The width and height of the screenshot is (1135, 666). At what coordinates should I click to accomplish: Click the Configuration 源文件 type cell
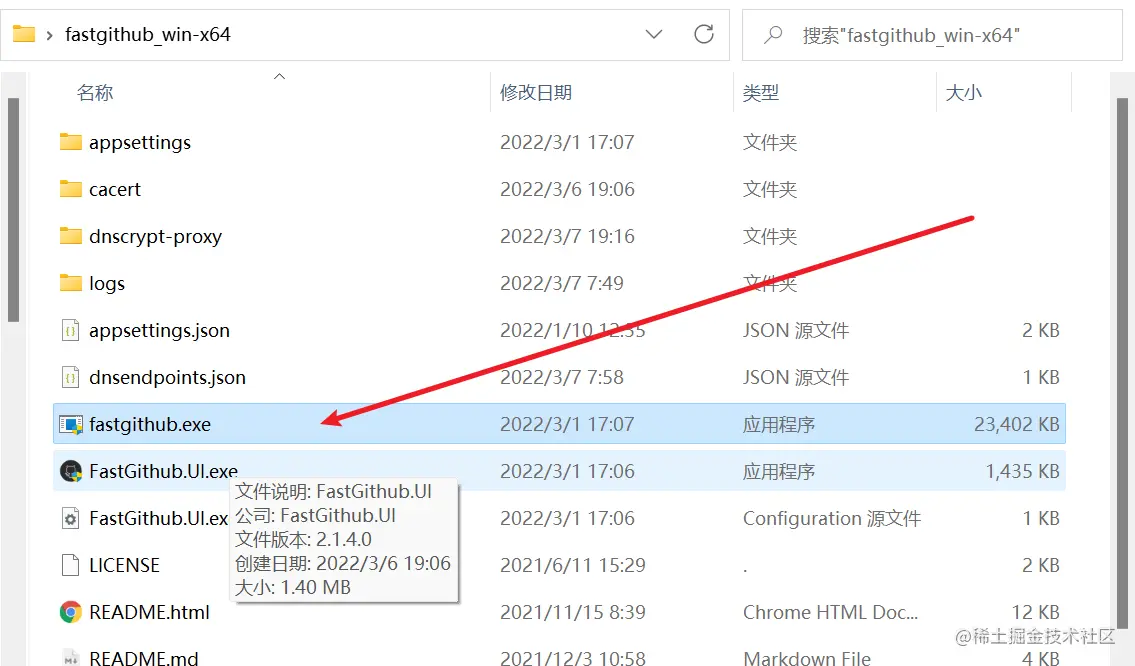pos(832,518)
